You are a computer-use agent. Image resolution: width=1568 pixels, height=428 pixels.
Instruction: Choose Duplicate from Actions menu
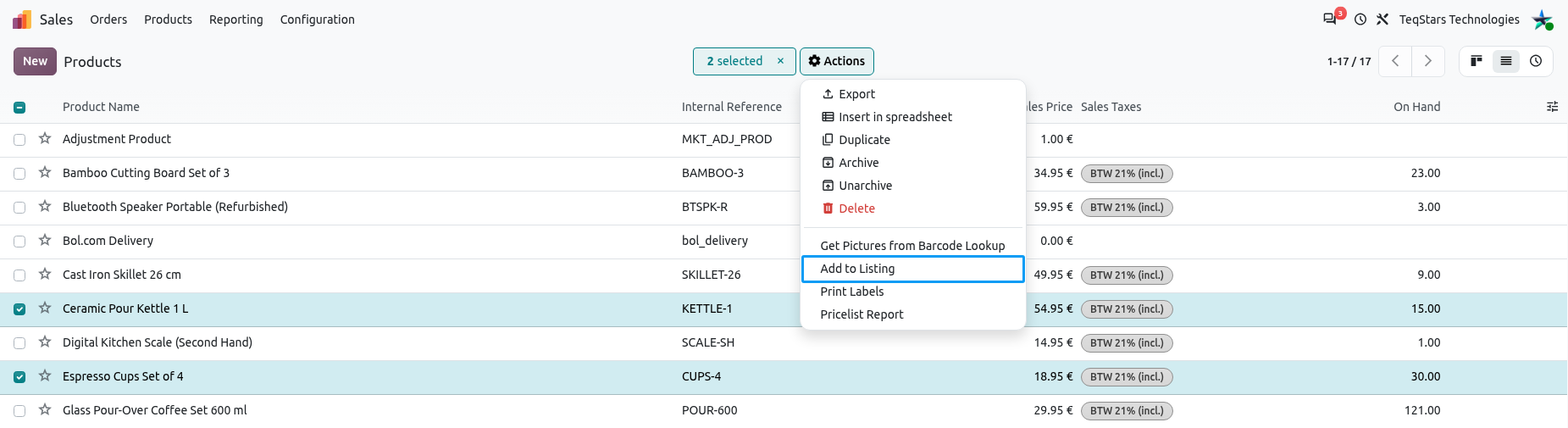click(913, 140)
